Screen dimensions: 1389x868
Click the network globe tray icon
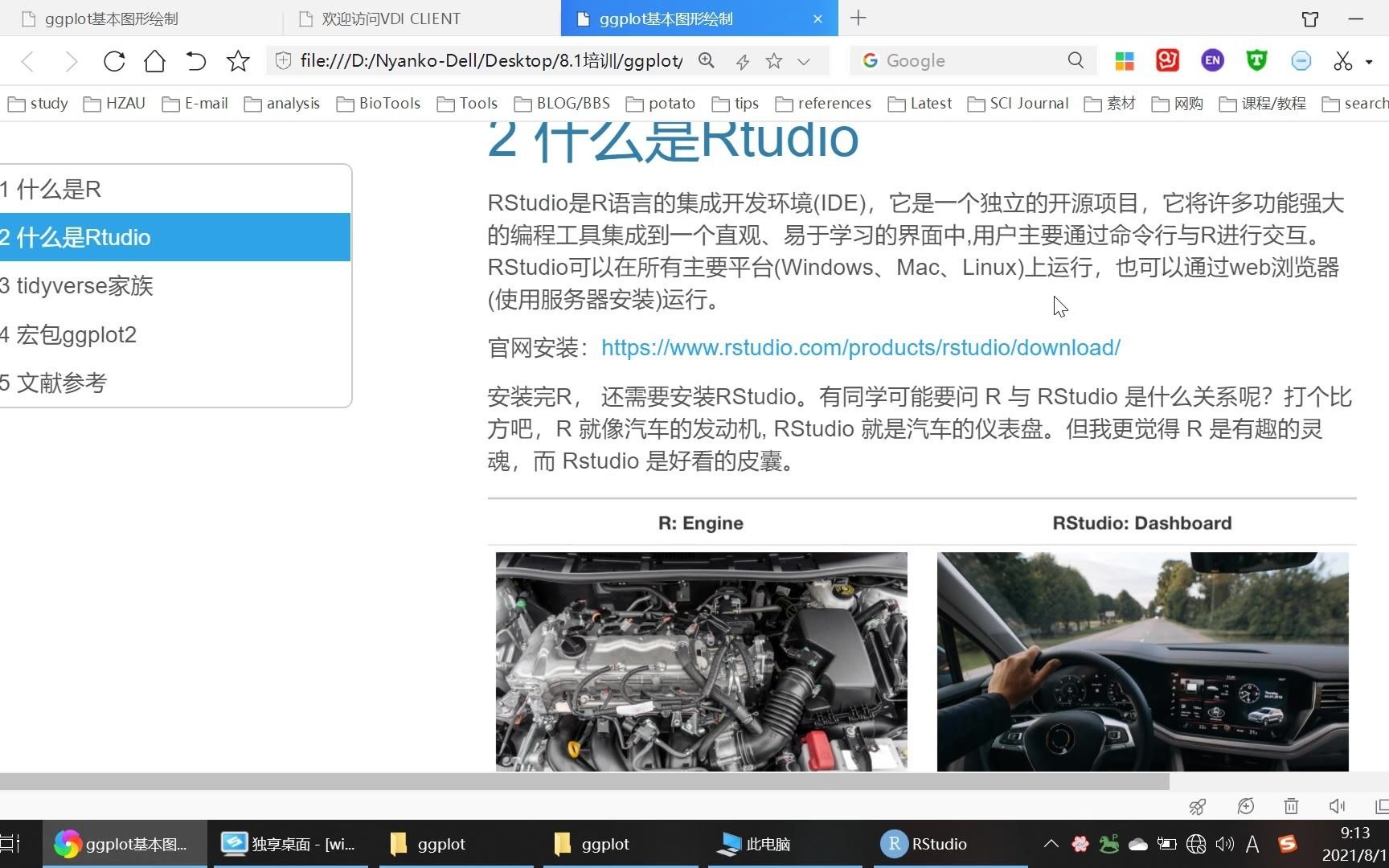point(1196,844)
